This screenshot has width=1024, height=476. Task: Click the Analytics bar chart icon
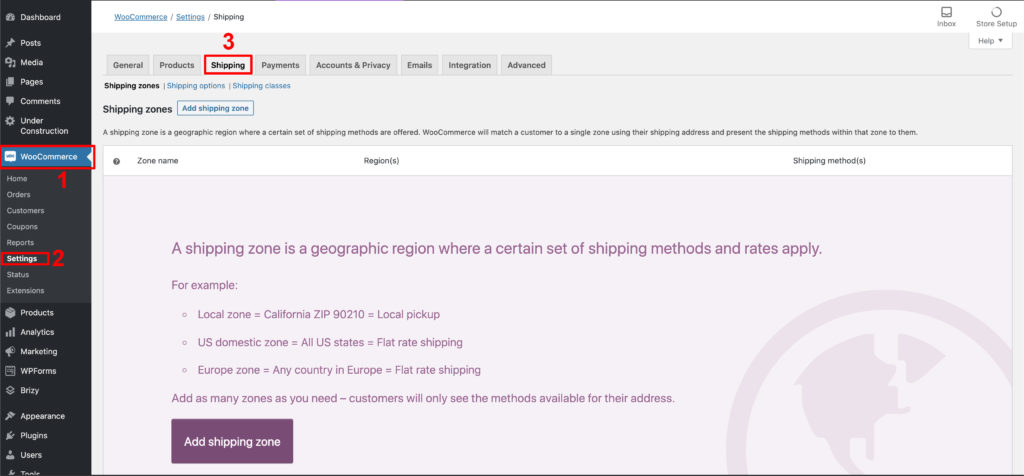[x=10, y=332]
